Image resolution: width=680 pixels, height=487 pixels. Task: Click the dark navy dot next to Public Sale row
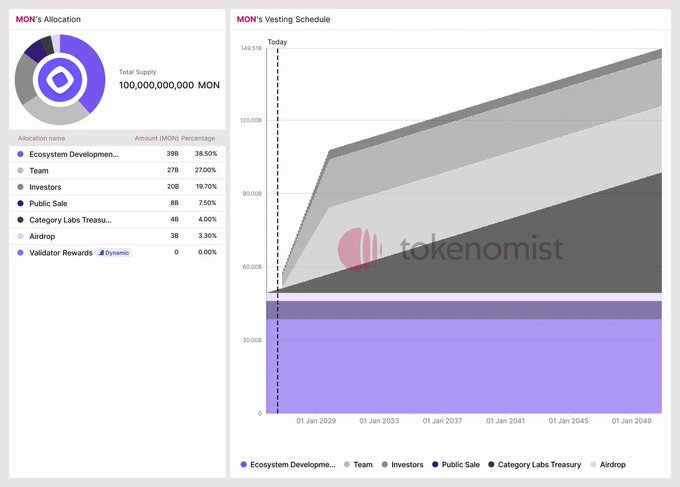click(20, 203)
